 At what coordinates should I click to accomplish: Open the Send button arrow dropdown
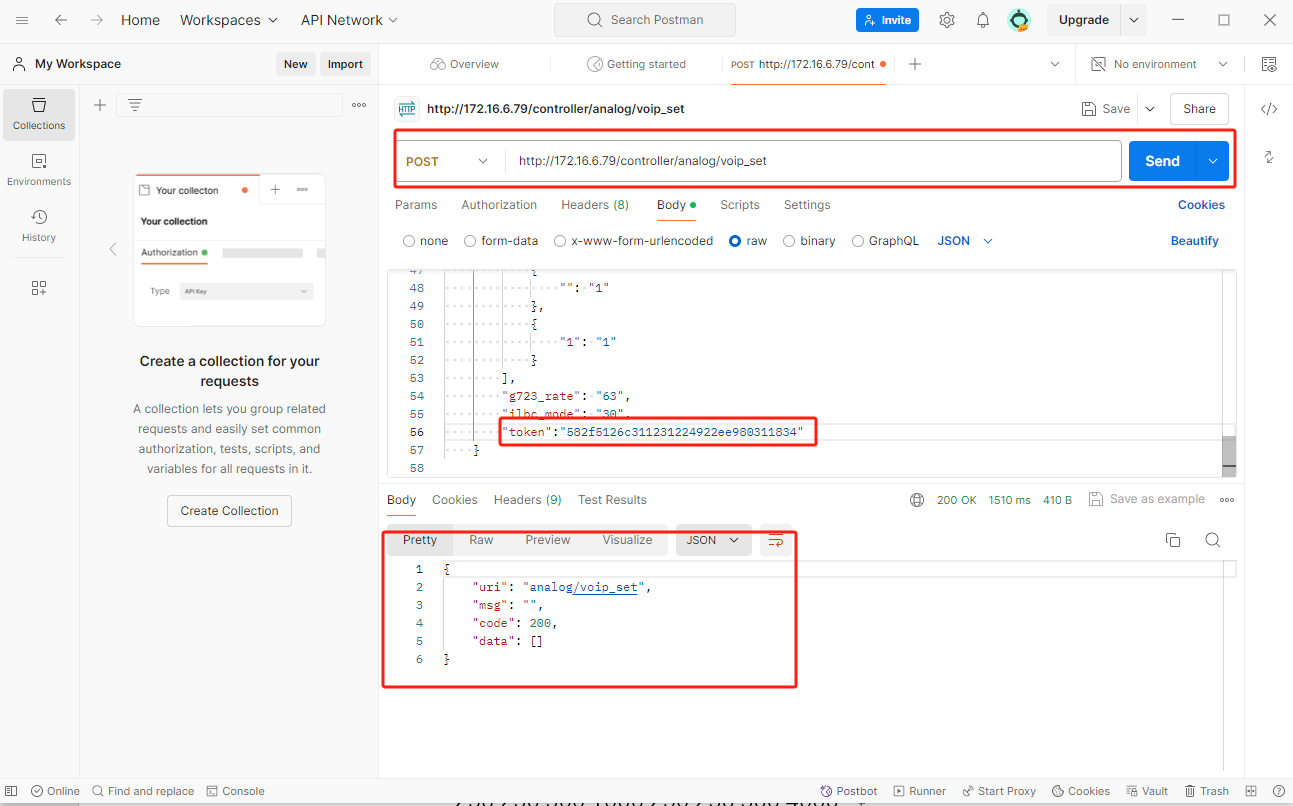tap(1213, 161)
